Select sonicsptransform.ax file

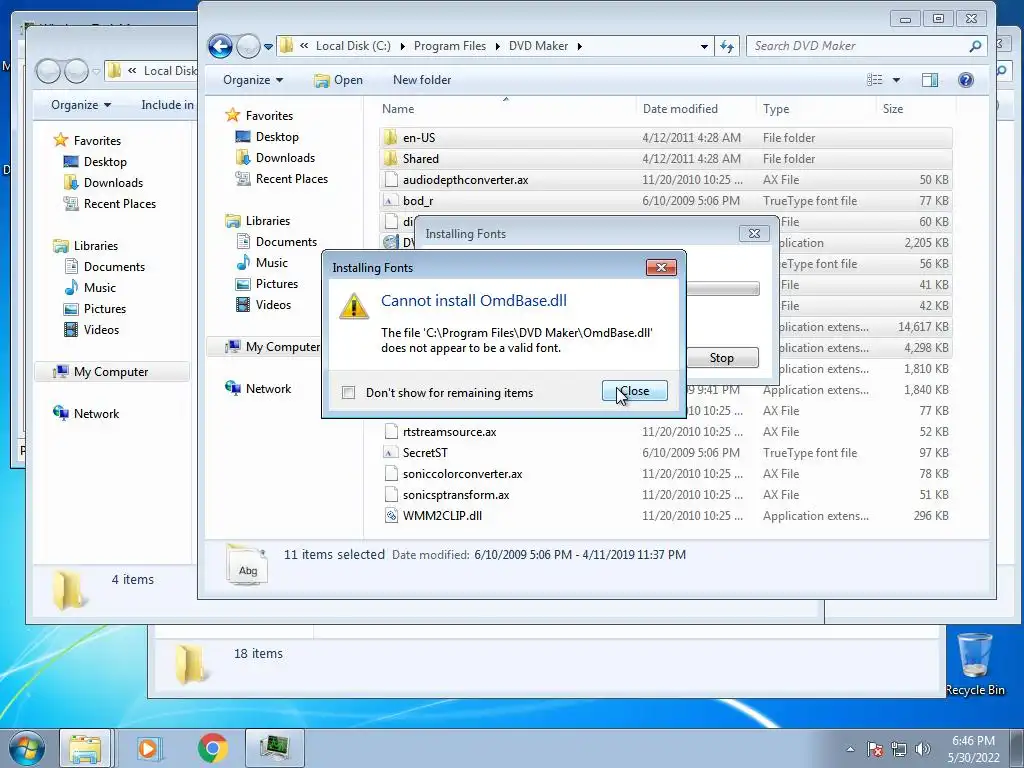pyautogui.click(x=665, y=494)
